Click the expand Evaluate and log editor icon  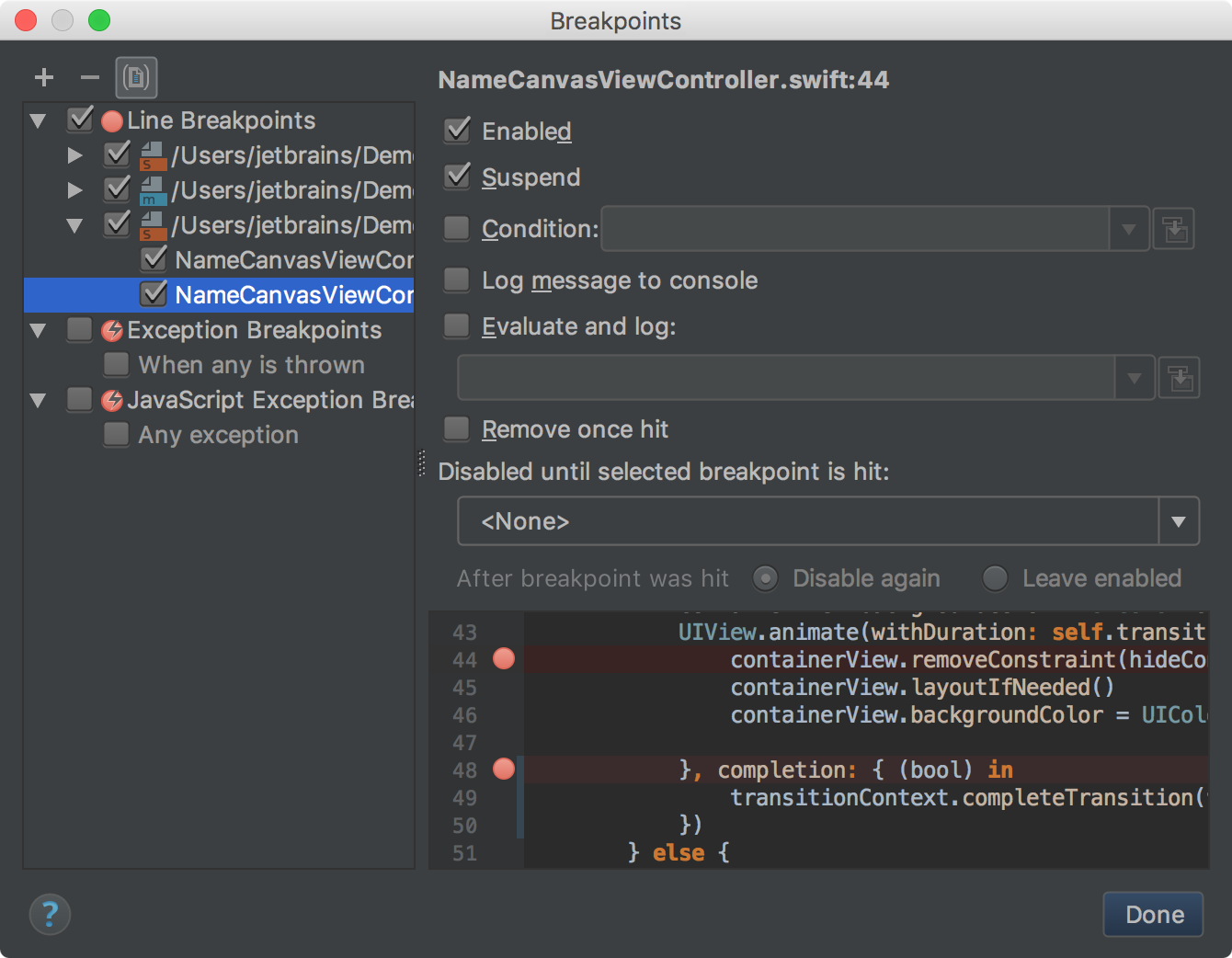click(x=1180, y=378)
